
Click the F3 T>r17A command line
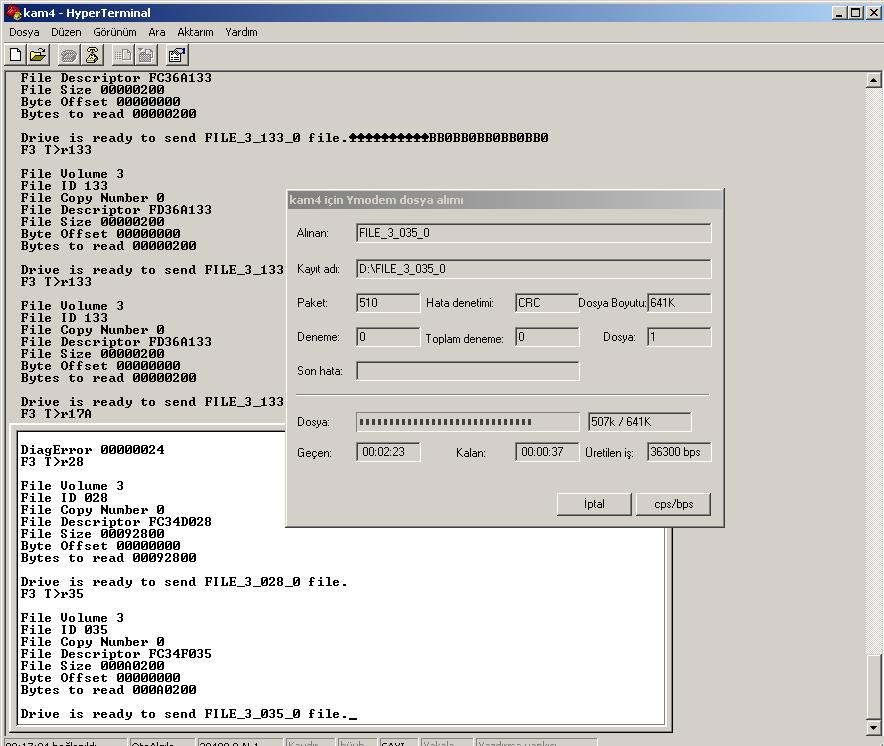point(56,414)
